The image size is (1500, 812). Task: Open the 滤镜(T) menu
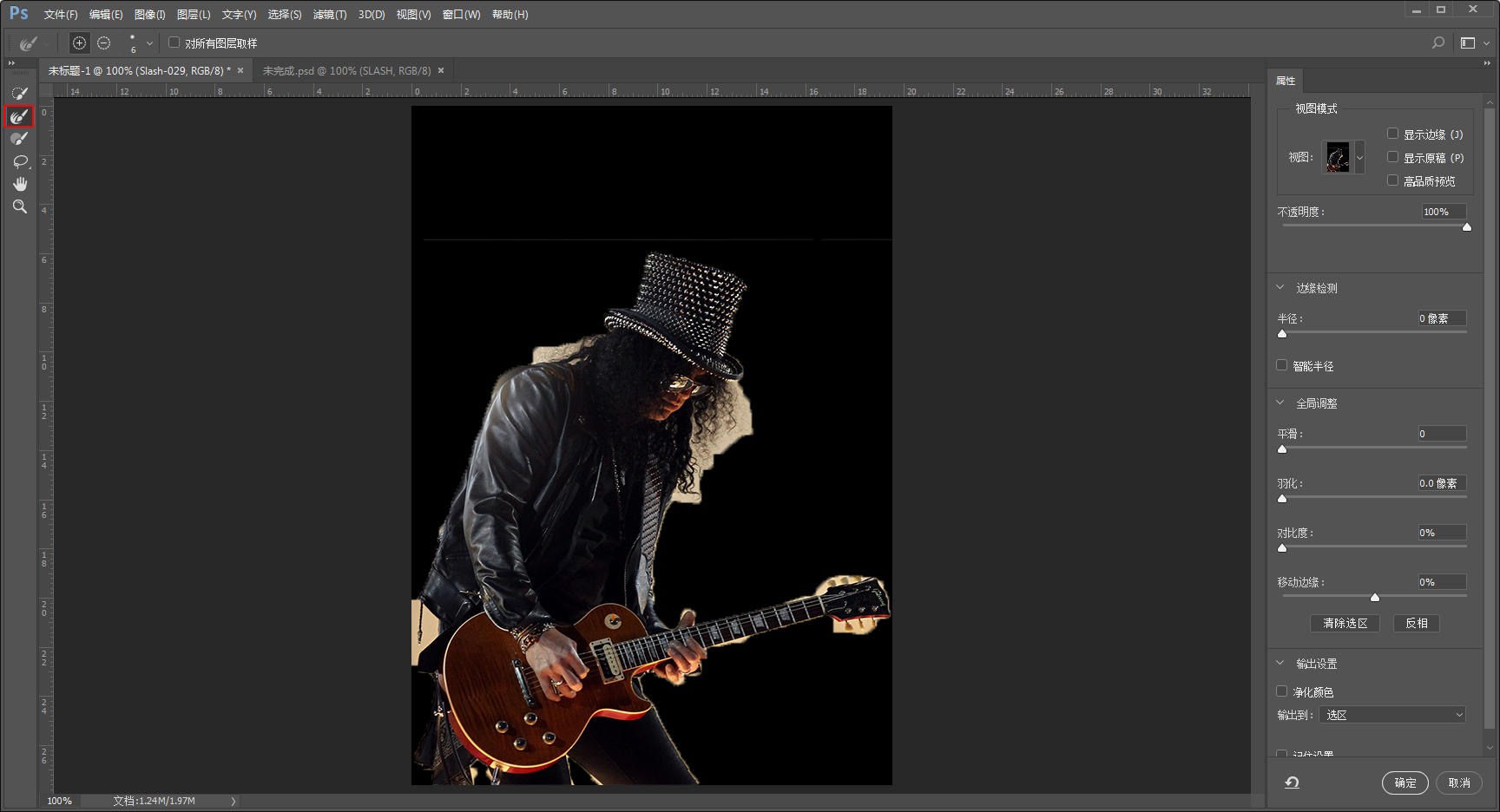(329, 15)
